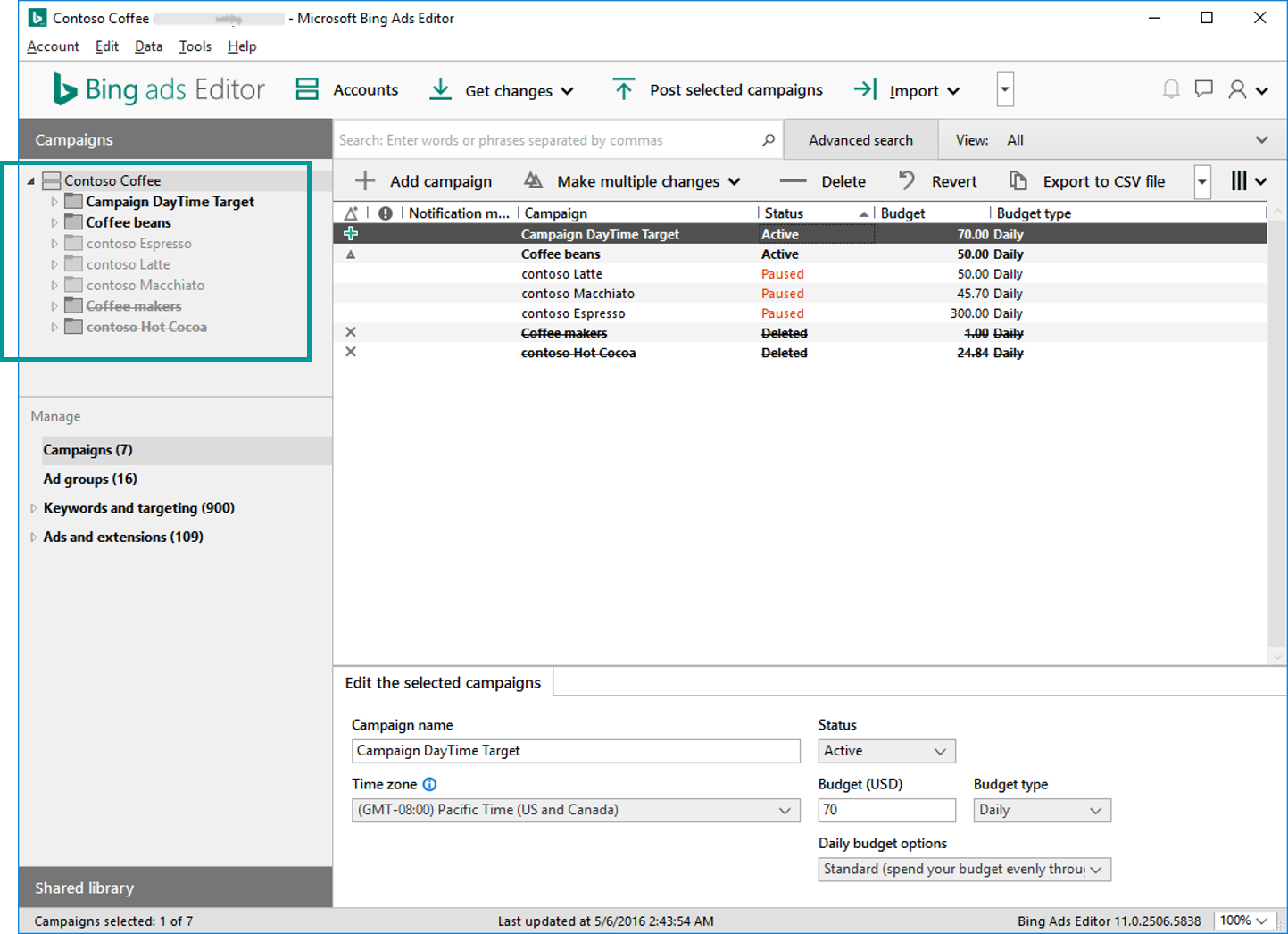The image size is (1288, 934).
Task: Click the Post selected campaigns upload icon
Action: (623, 89)
